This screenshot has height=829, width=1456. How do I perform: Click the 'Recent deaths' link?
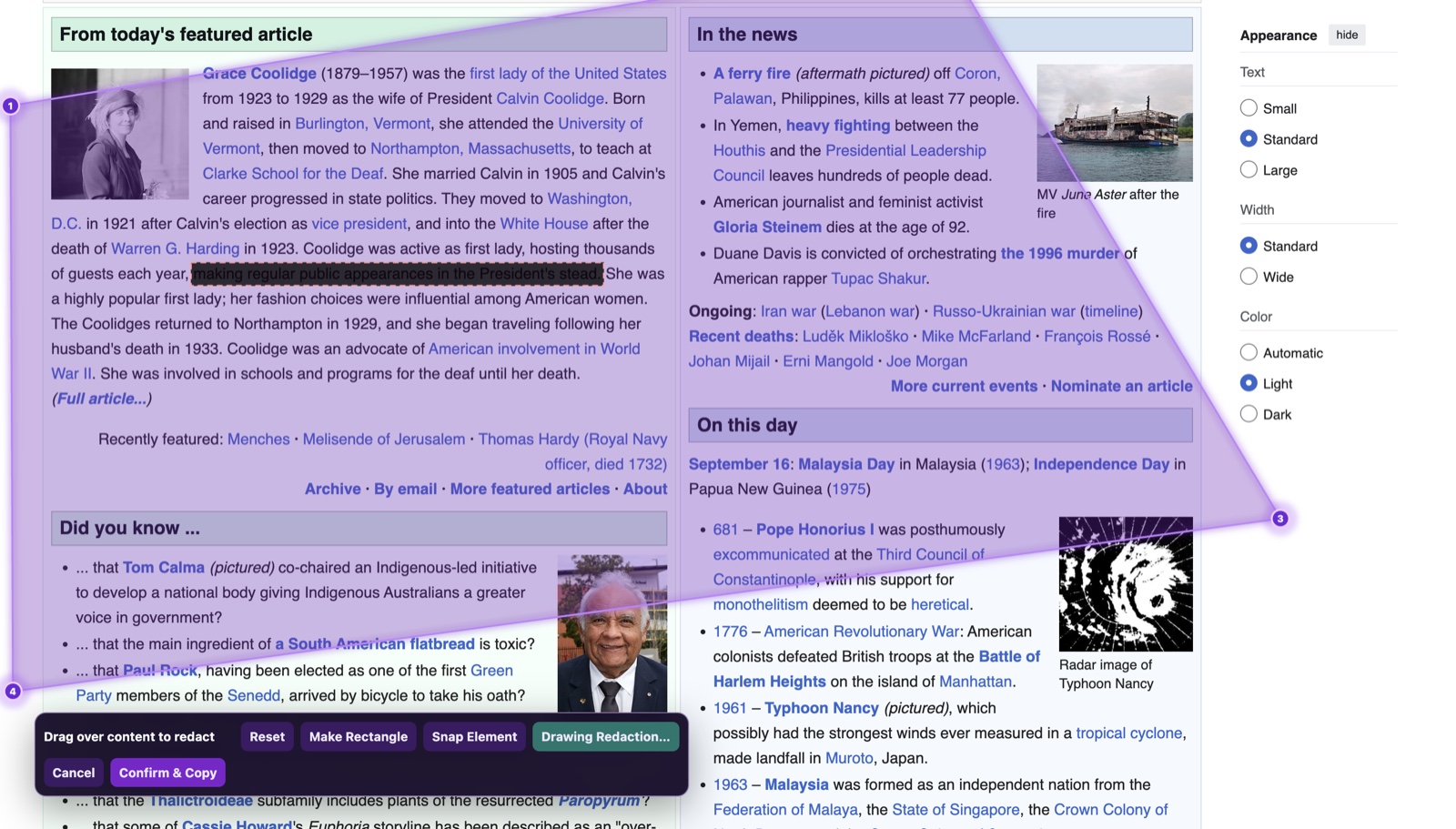point(741,337)
